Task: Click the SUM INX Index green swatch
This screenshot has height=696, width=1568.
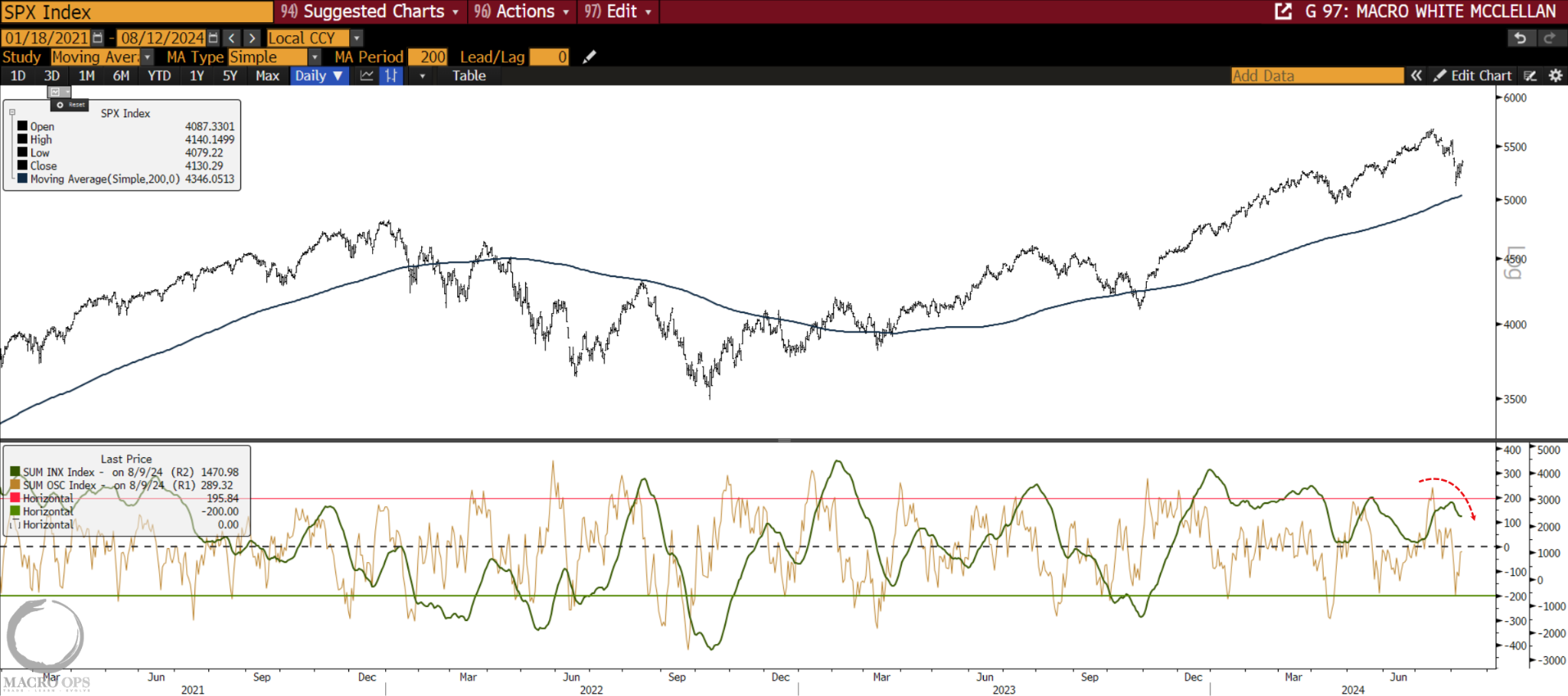Action: click(15, 472)
